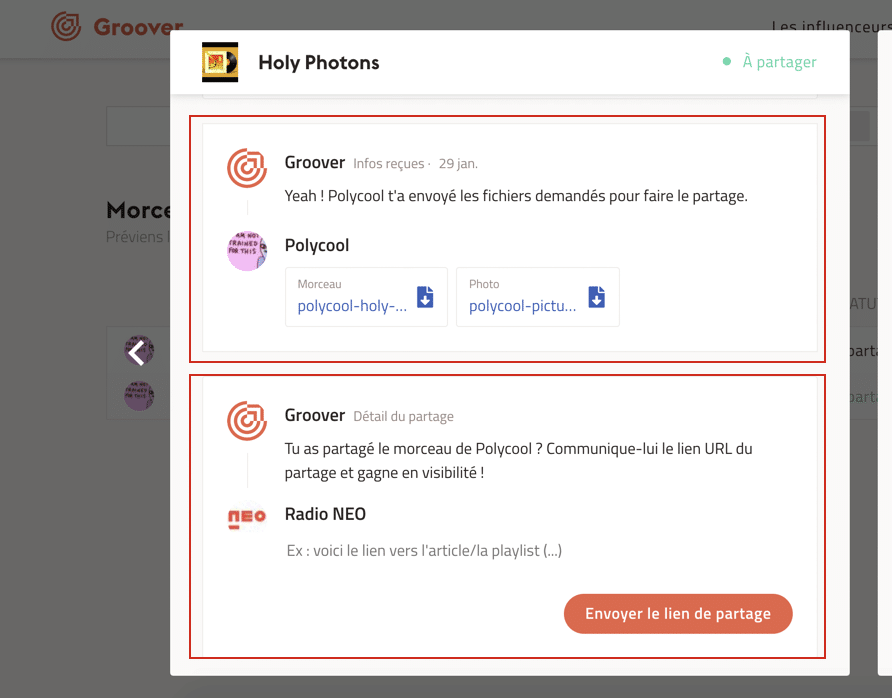892x698 pixels.
Task: Click the second Polycool avatar in the background list
Action: coord(139,395)
